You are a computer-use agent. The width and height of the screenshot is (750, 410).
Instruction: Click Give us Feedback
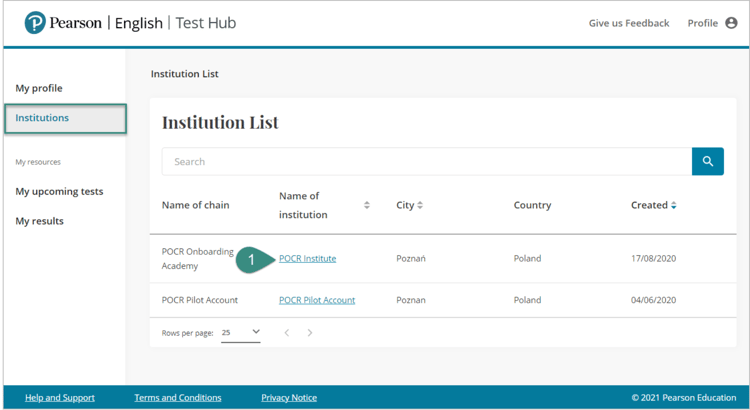tap(629, 23)
